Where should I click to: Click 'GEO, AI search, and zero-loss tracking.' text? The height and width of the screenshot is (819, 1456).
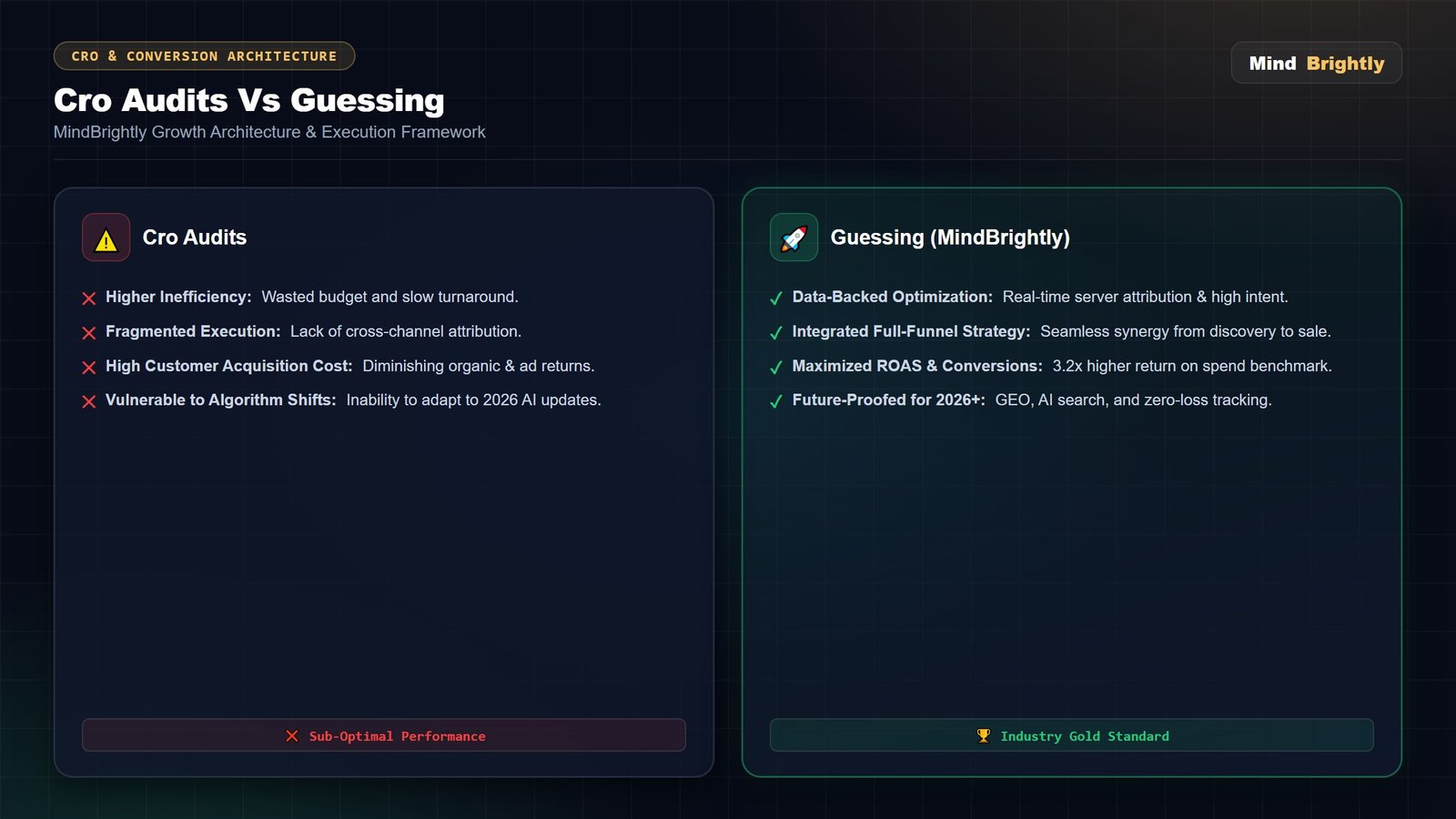click(x=1134, y=399)
